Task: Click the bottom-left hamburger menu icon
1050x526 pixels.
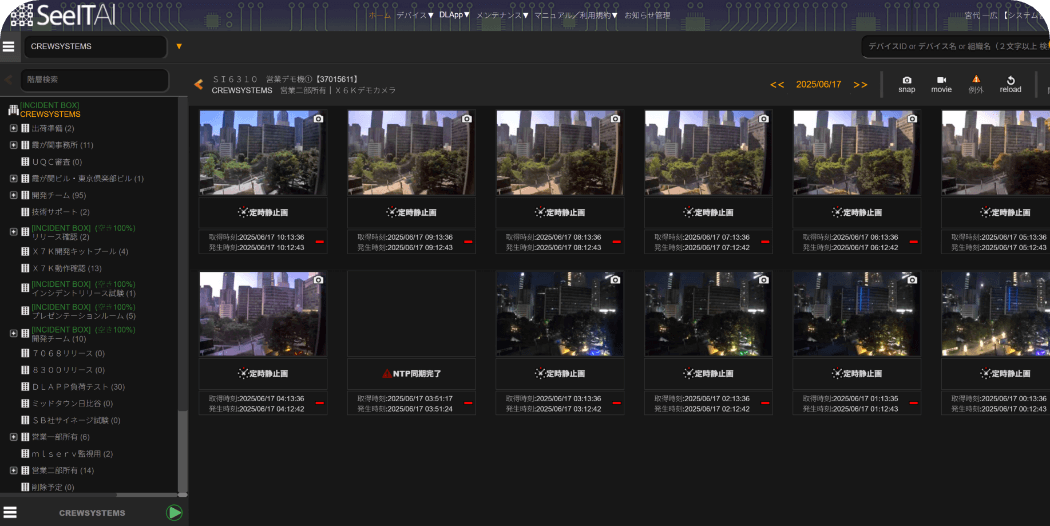Action: [10, 513]
